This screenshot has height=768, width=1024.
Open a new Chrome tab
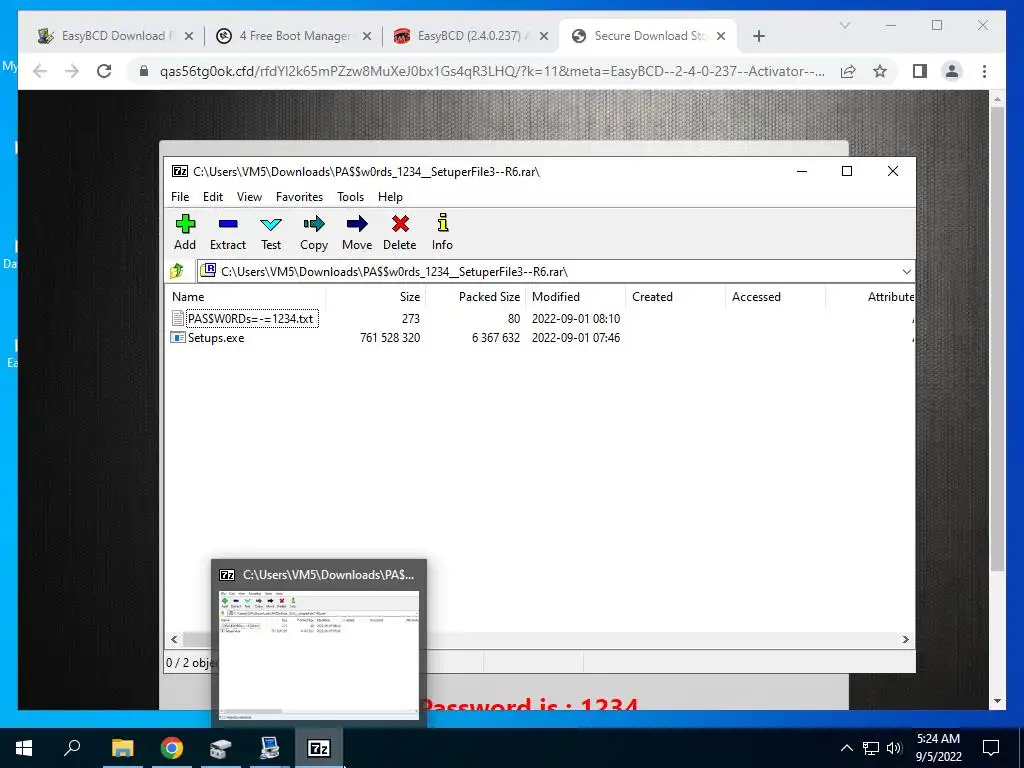(x=758, y=36)
